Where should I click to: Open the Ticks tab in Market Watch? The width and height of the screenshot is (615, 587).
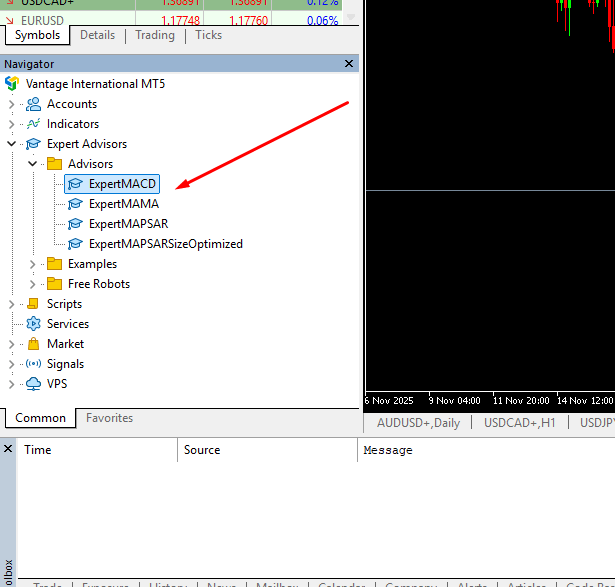point(209,35)
